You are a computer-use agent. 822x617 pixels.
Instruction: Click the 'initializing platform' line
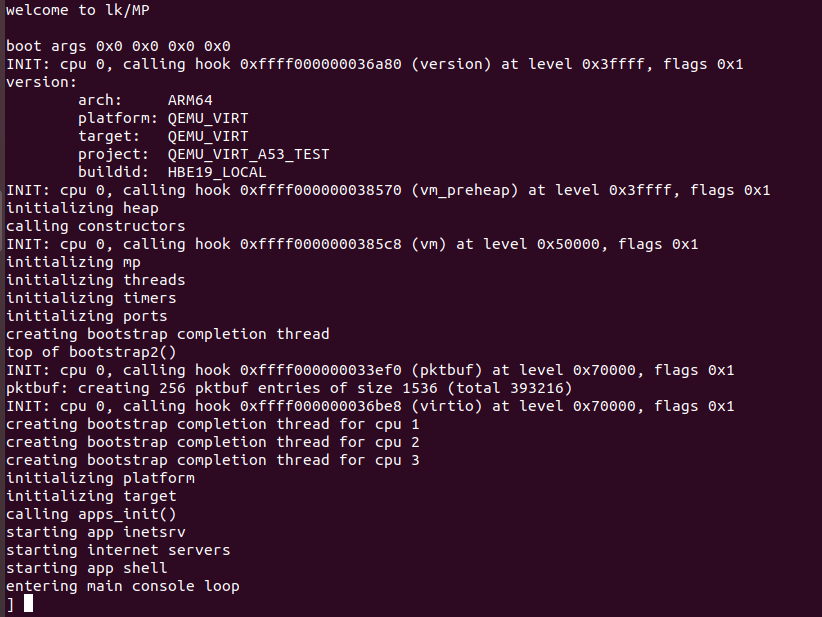coord(101,478)
